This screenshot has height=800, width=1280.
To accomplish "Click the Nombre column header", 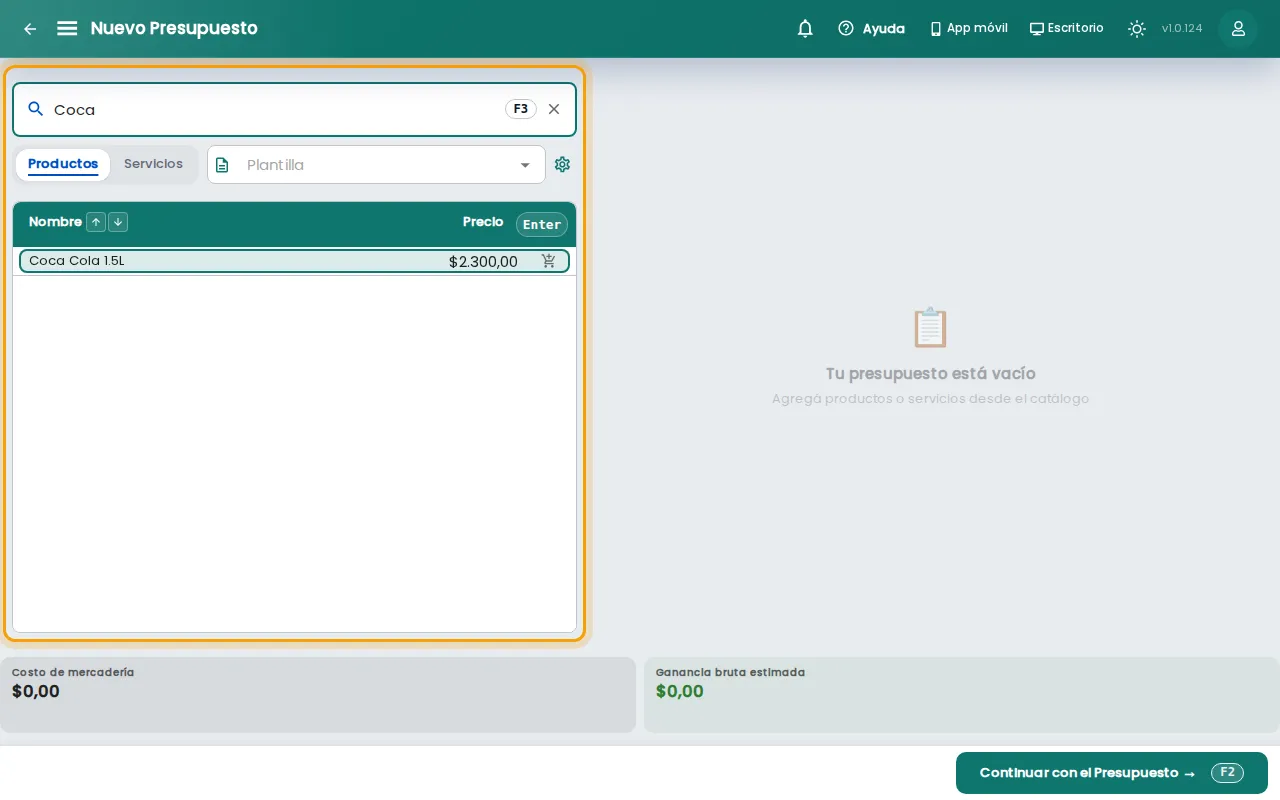I will (55, 222).
